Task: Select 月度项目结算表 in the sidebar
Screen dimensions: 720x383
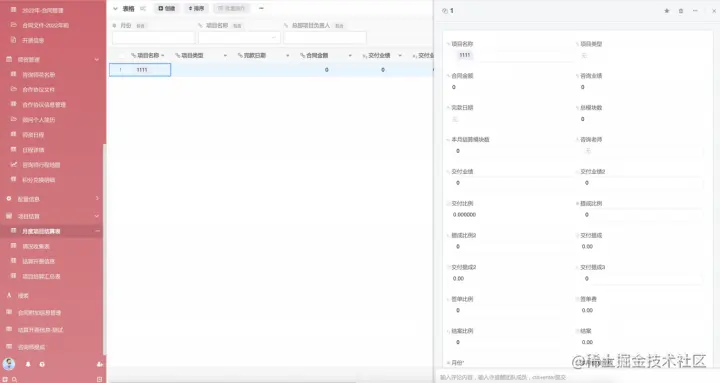Action: [x=41, y=231]
